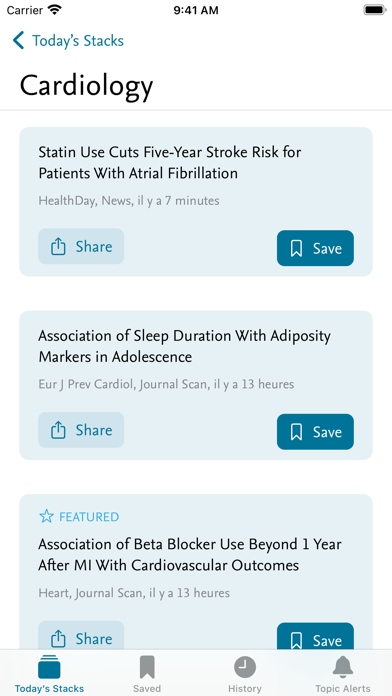
Task: Share the Beta Blocker Use article
Action: (81, 636)
